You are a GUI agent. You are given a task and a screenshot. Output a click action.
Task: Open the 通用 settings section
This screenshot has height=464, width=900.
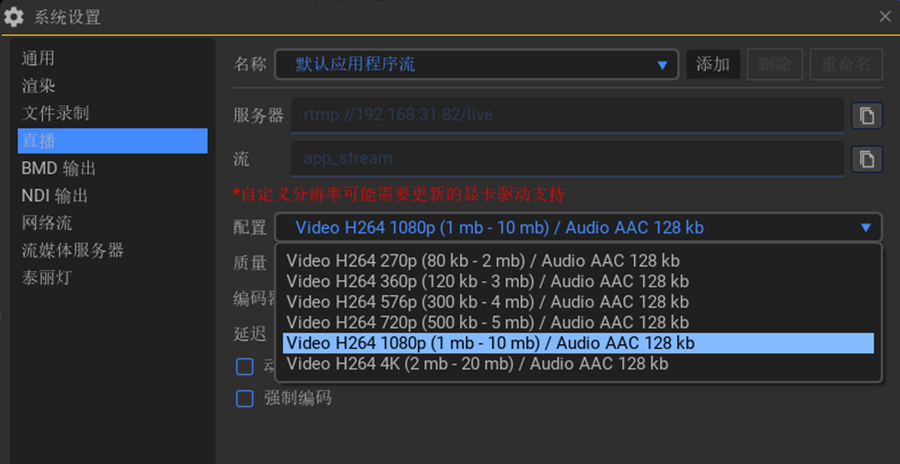[x=38, y=59]
